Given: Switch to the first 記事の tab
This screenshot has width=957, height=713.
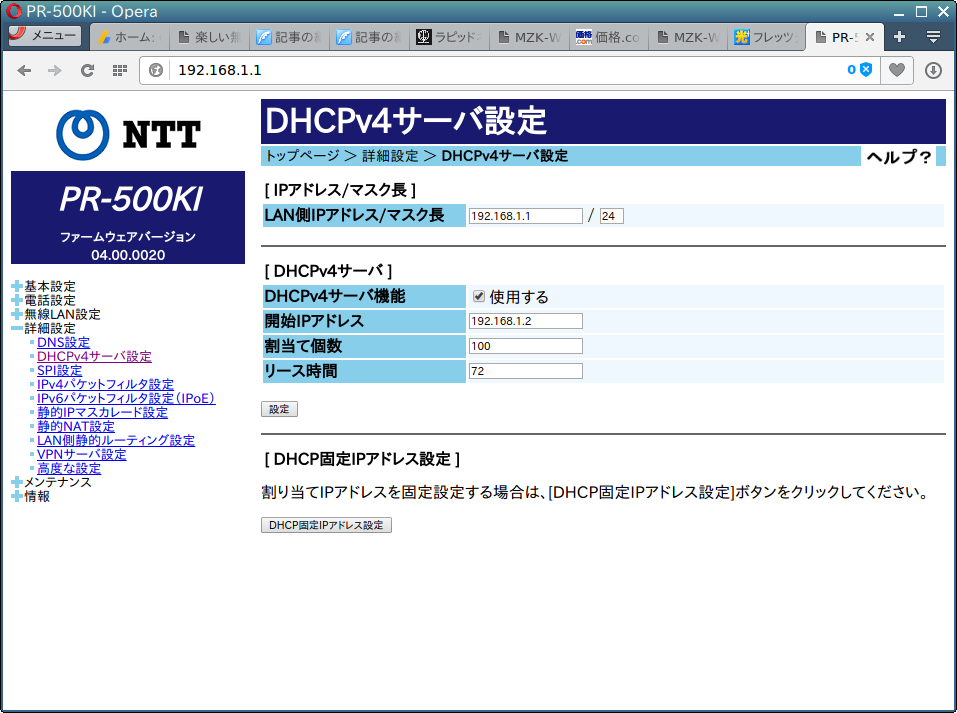Looking at the screenshot, I should pos(289,37).
